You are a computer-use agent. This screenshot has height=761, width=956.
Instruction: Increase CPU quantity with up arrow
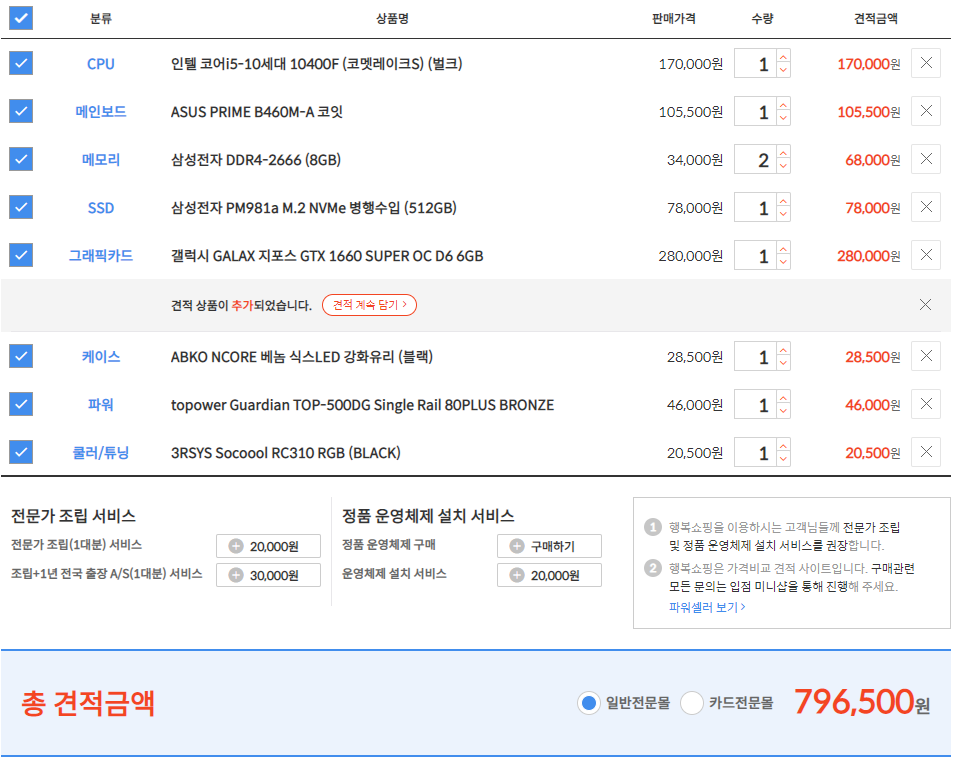click(x=783, y=57)
